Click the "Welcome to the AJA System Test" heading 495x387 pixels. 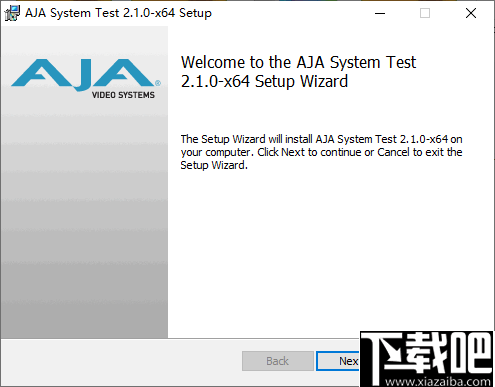pos(298,72)
